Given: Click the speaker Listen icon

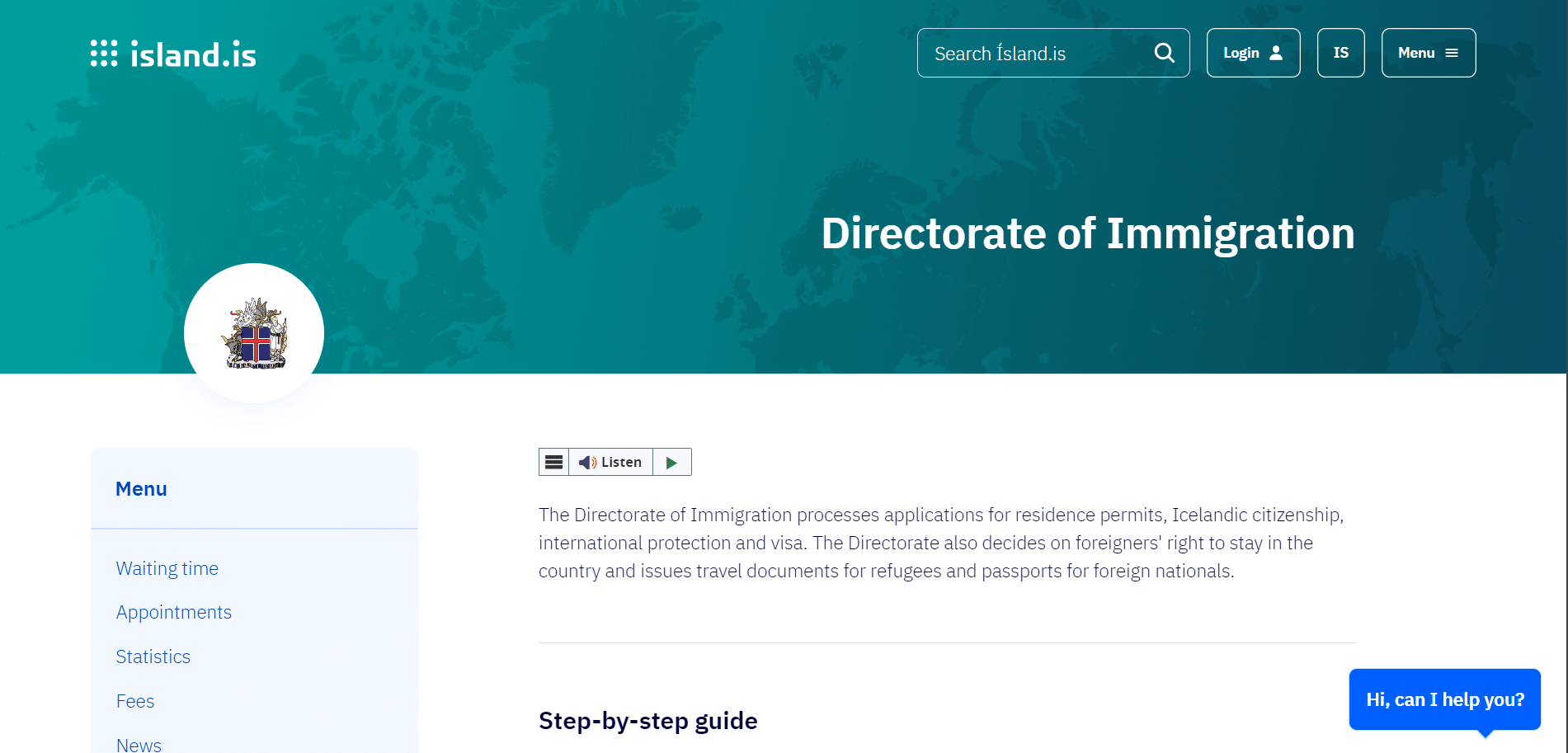Looking at the screenshot, I should pos(587,463).
